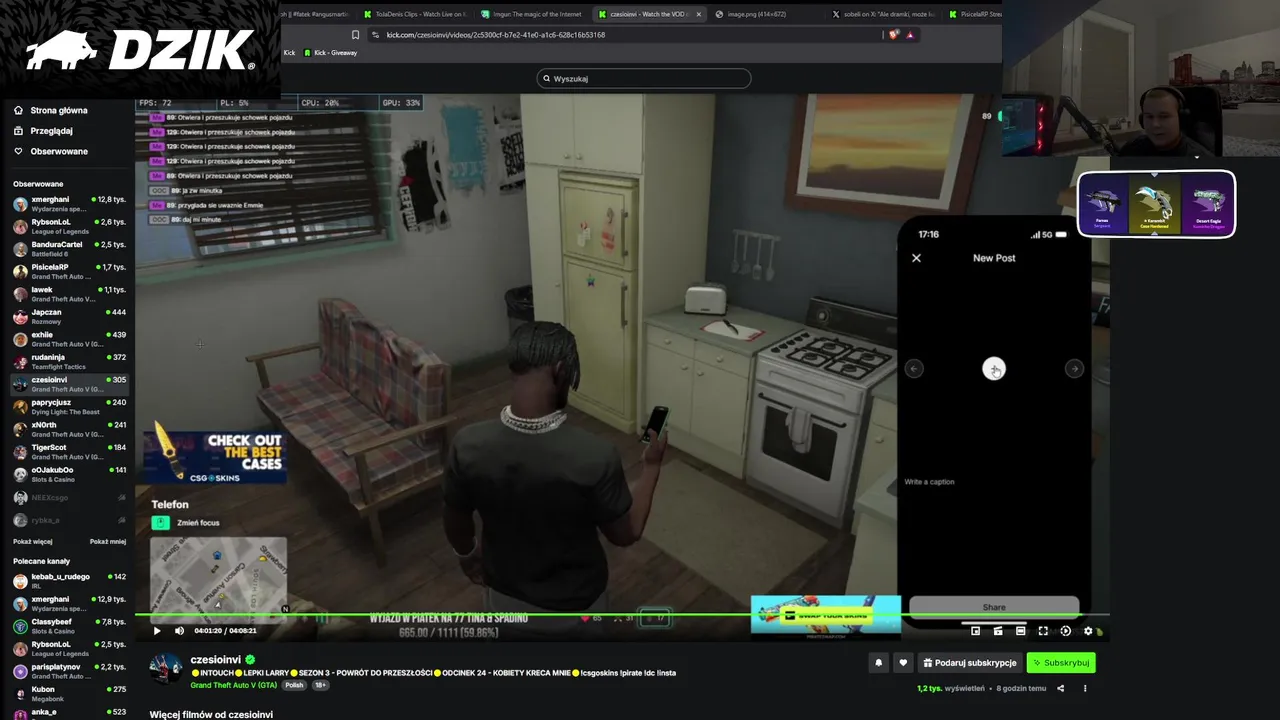This screenshot has width=1280, height=720.
Task: Open xmerghani channel in Obserwowane list
Action: click(70, 203)
